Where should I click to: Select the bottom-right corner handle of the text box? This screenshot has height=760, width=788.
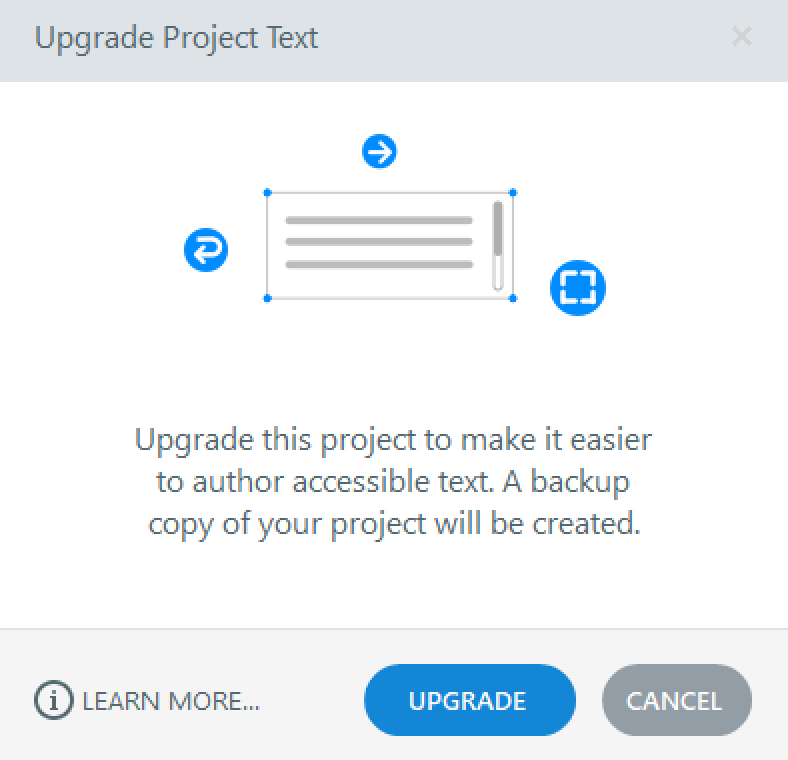513,298
